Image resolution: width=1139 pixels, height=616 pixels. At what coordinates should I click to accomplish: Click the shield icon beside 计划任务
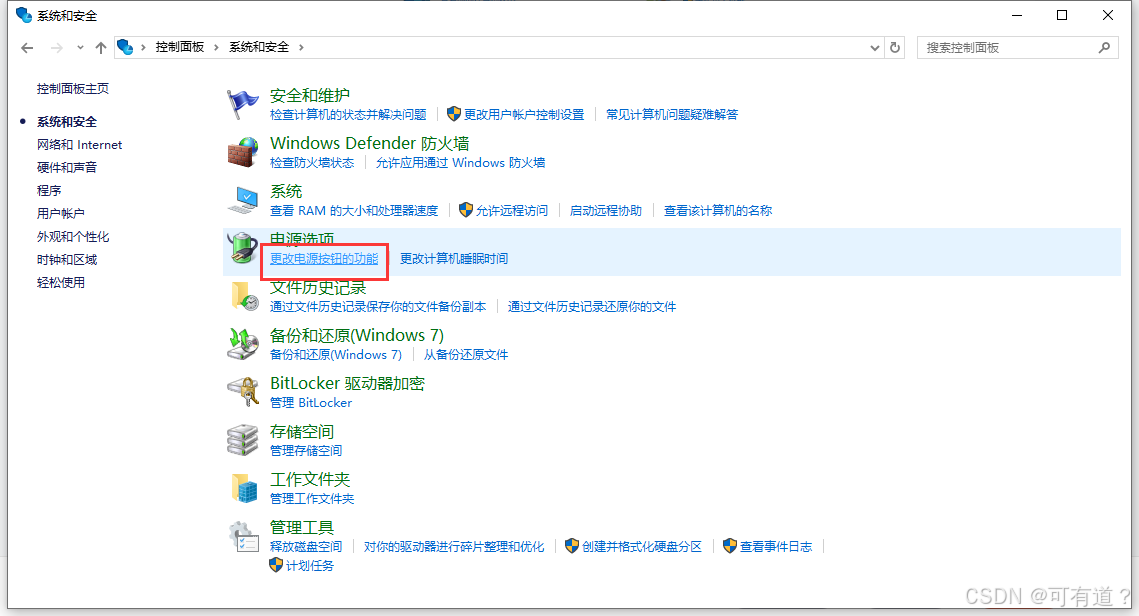[x=276, y=564]
